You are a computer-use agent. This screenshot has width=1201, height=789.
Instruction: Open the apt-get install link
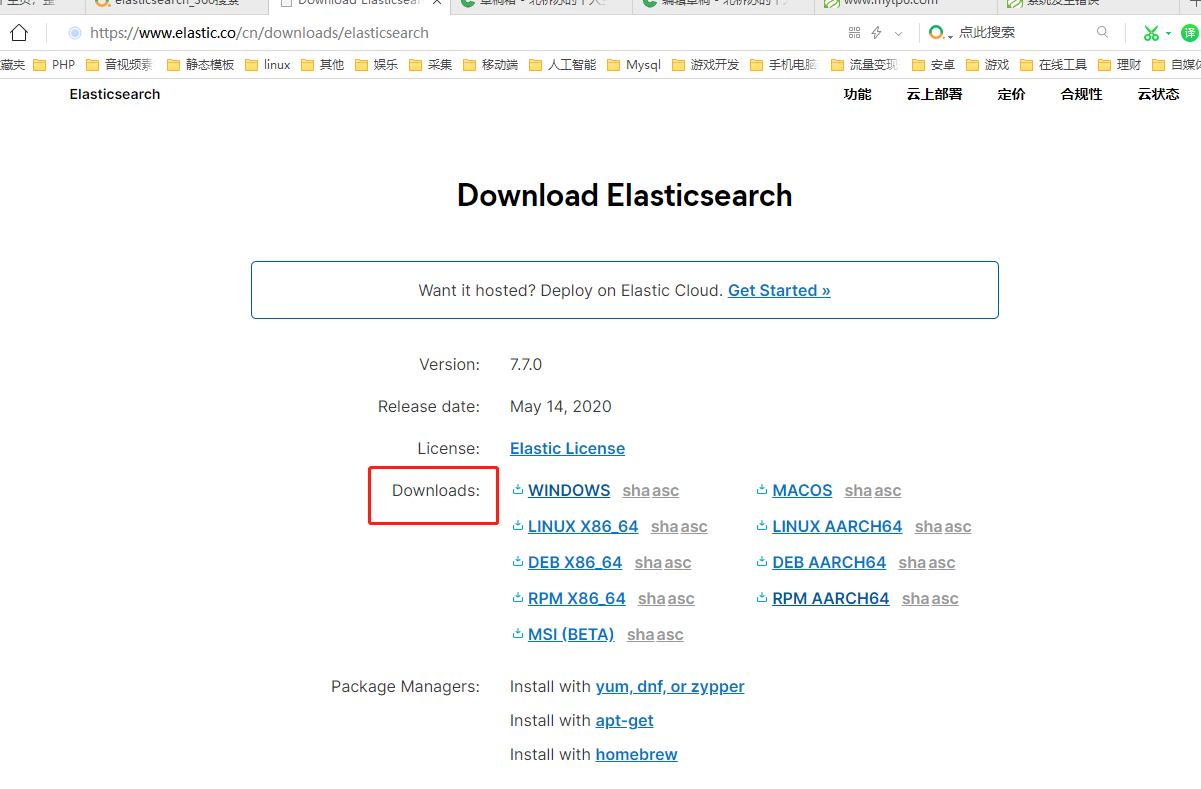tap(625, 720)
